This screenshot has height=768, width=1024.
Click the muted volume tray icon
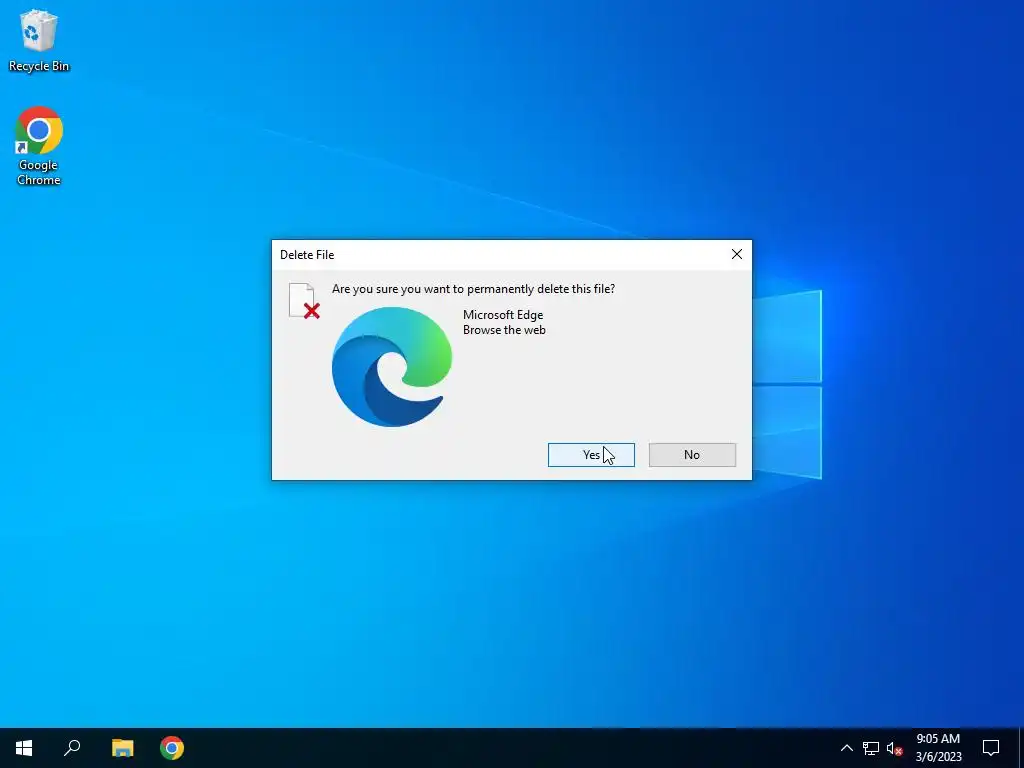coord(894,748)
